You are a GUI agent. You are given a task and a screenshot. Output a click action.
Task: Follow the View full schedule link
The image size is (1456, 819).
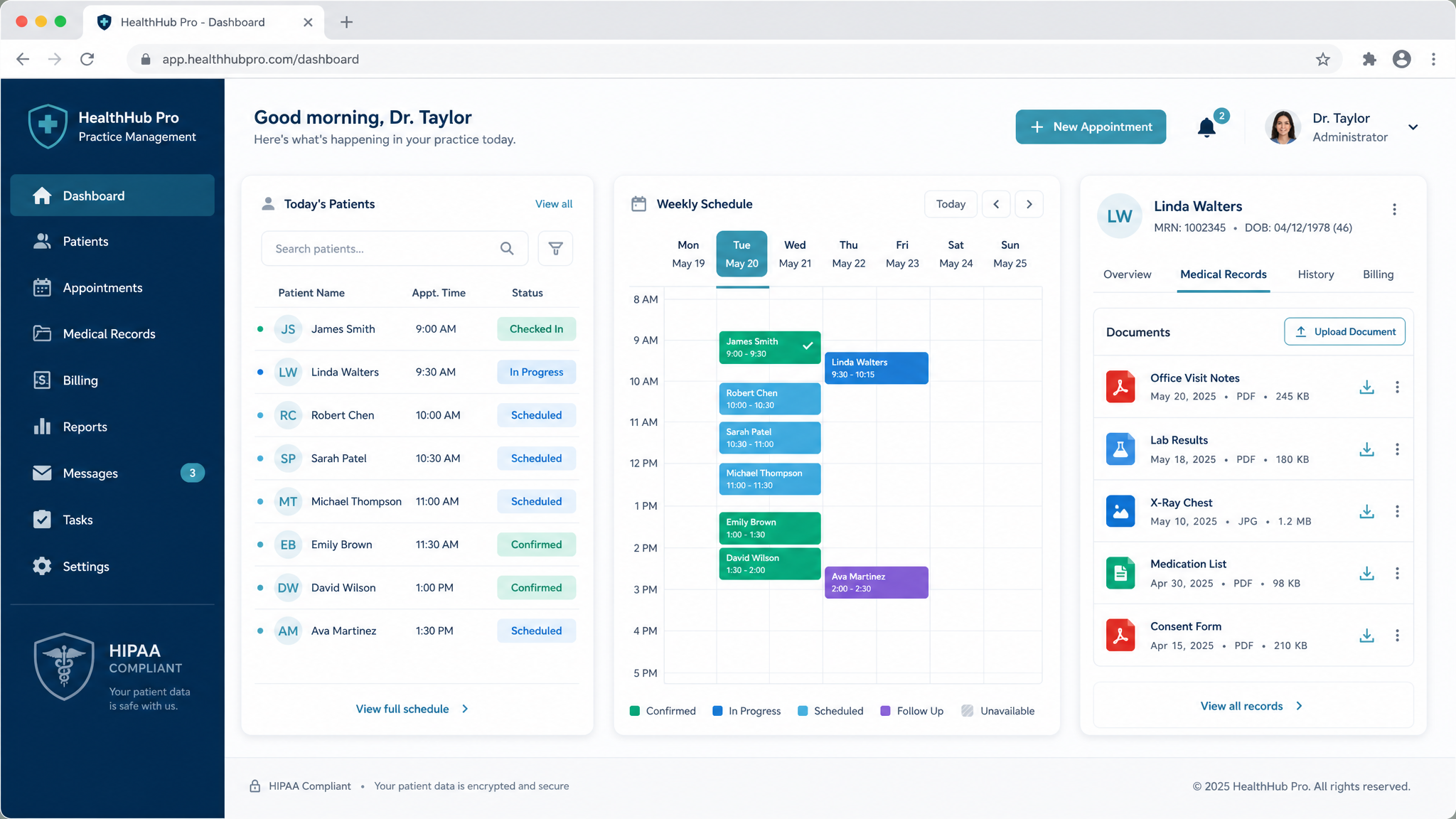tap(412, 709)
